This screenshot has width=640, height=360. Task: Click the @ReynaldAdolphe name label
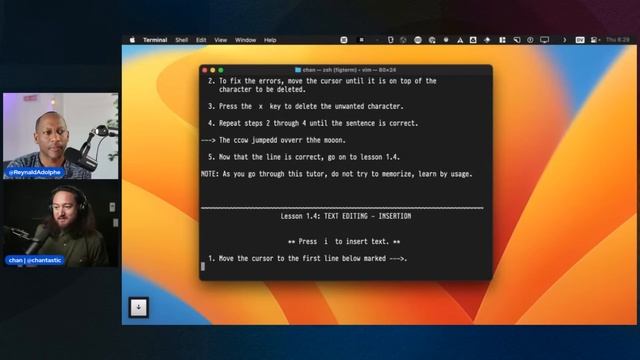35,173
